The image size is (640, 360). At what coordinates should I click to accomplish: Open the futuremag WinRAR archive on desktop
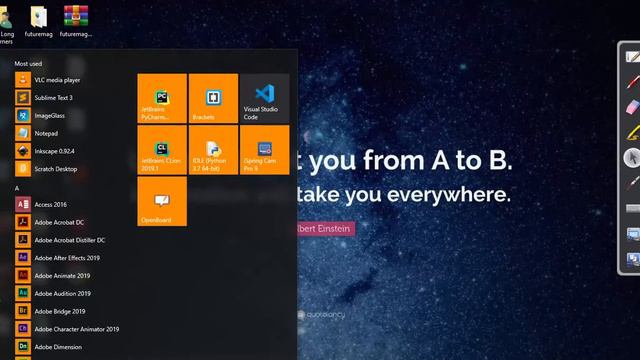tap(76, 21)
